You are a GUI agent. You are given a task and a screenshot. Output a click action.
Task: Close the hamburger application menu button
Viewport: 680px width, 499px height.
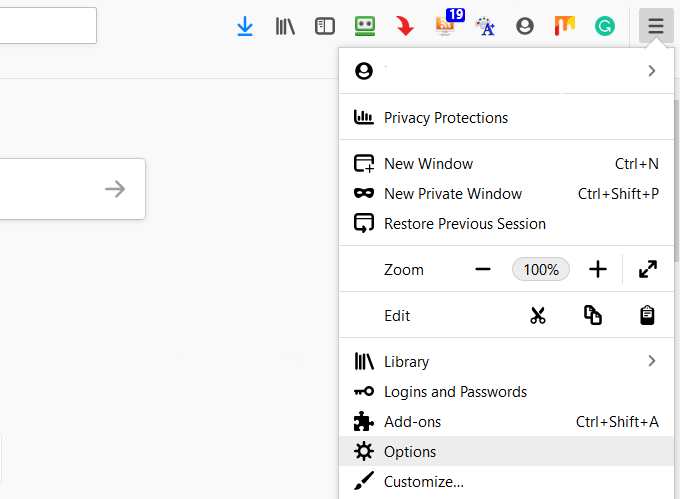click(x=655, y=26)
